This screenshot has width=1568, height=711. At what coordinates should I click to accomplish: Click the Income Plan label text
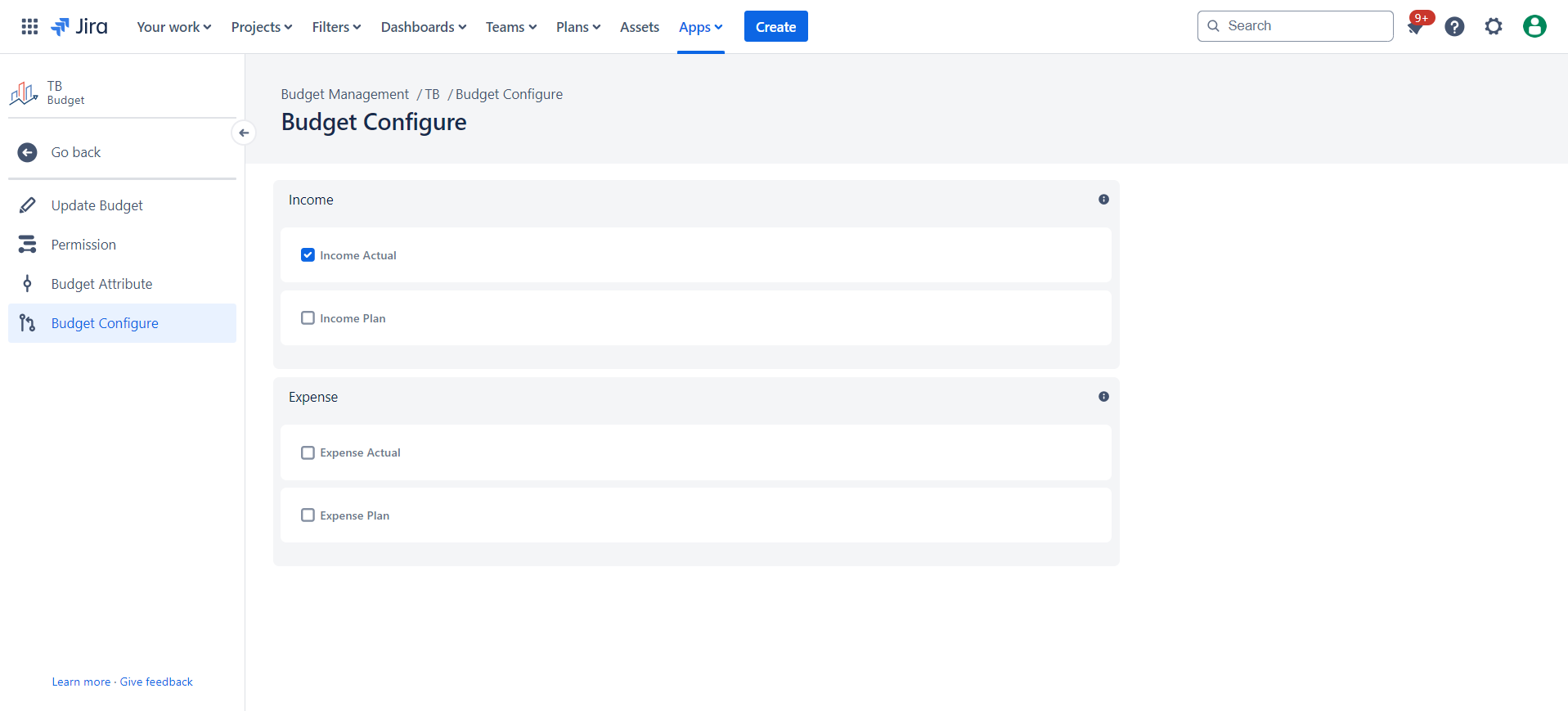tap(353, 318)
